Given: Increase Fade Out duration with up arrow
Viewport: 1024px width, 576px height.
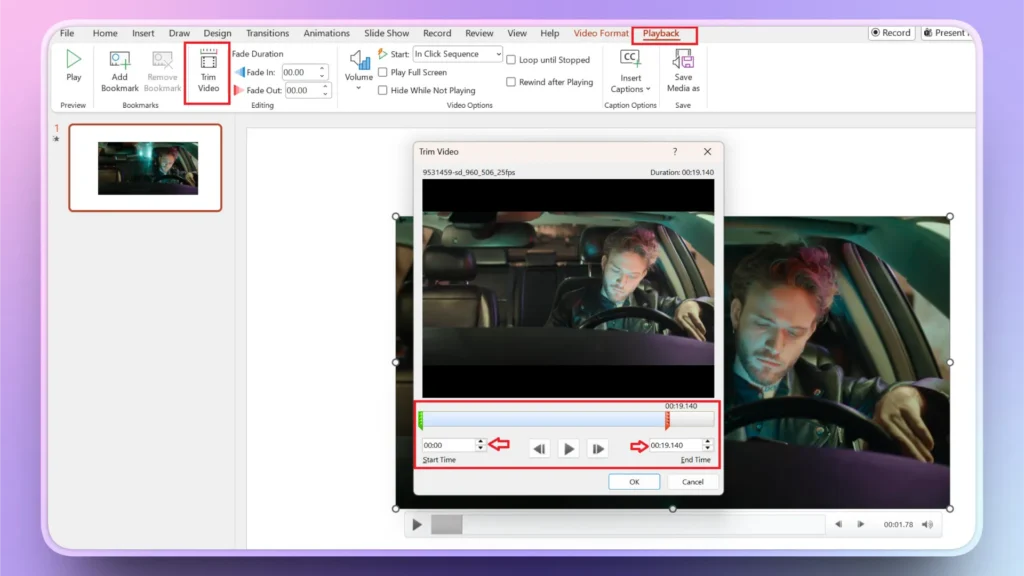Looking at the screenshot, I should pyautogui.click(x=325, y=87).
